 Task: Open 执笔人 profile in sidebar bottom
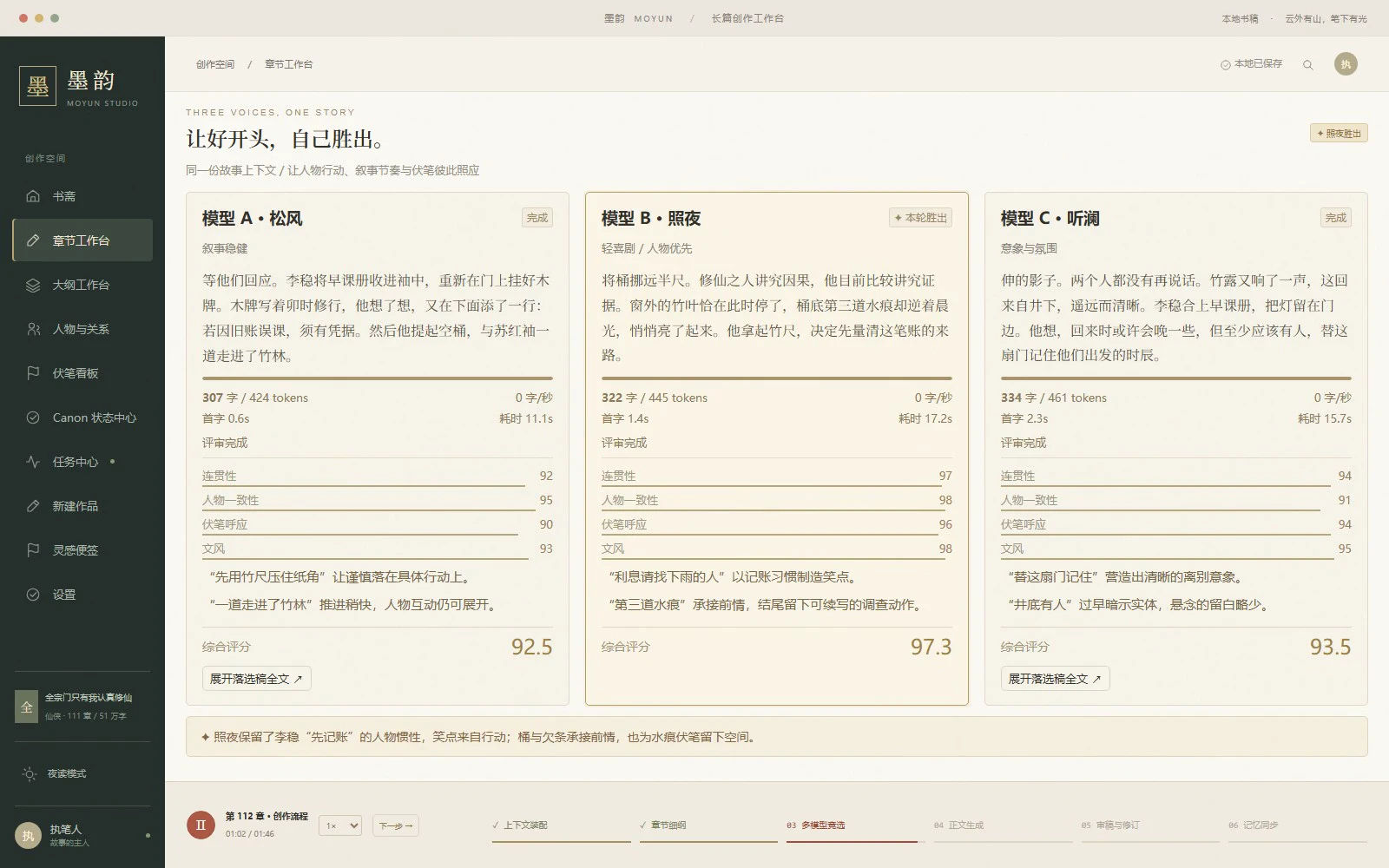(82, 835)
